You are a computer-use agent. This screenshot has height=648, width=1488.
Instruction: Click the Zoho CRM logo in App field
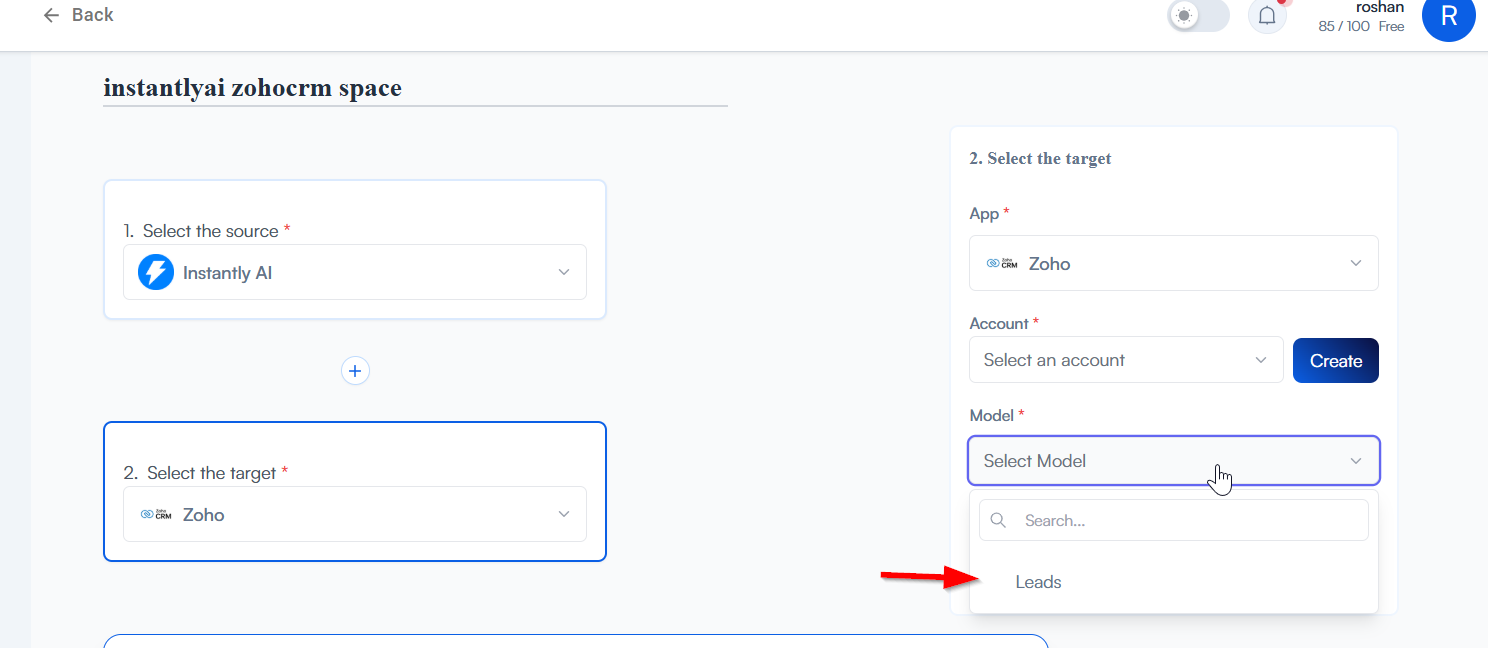tap(1002, 264)
